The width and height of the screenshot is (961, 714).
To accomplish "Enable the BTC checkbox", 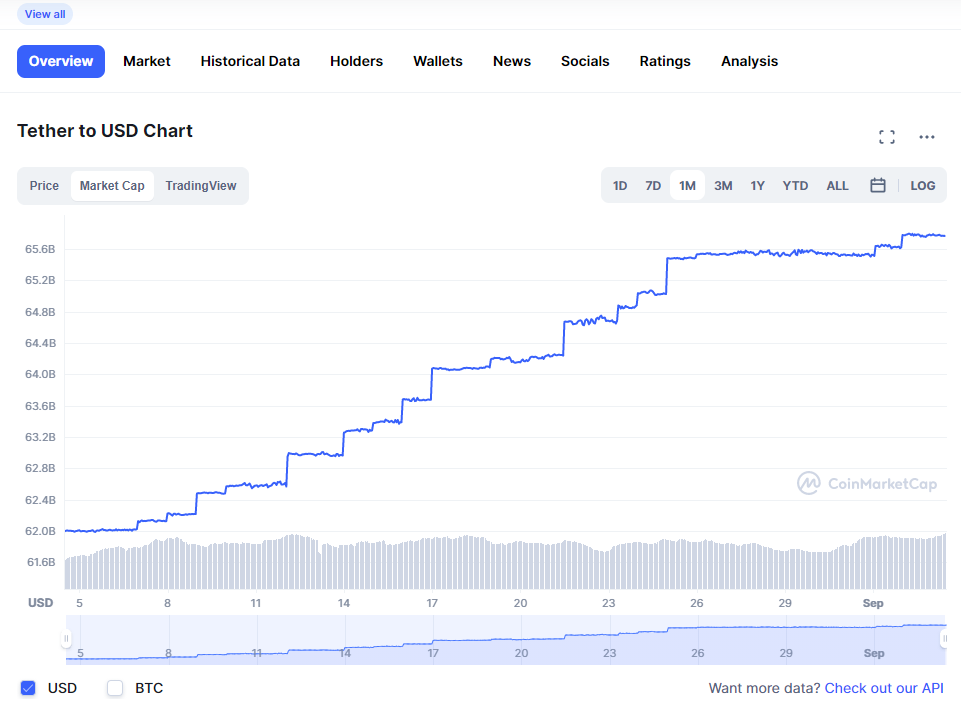I will coord(115,688).
